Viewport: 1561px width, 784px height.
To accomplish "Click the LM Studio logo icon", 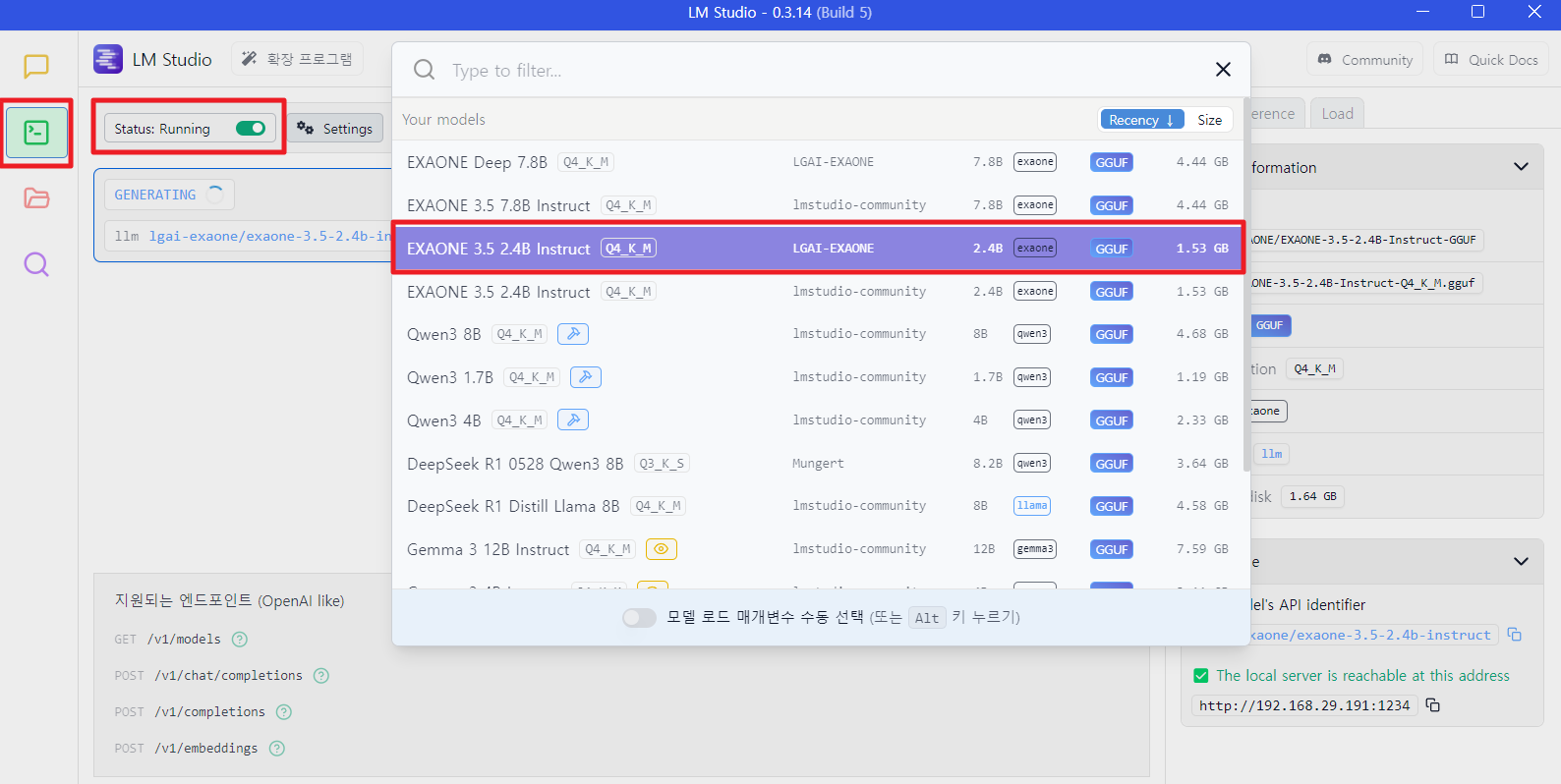I will coord(108,59).
